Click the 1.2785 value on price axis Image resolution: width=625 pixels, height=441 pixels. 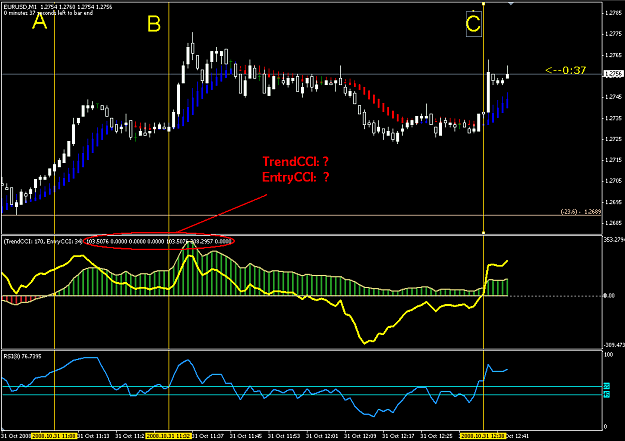614,13
